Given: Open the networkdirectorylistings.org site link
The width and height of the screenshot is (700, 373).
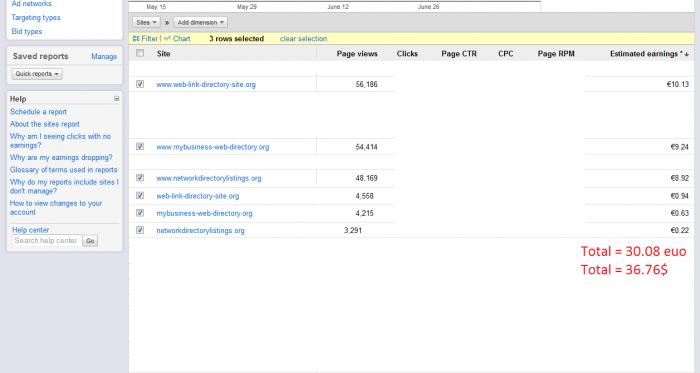Looking at the screenshot, I should coord(200,231).
